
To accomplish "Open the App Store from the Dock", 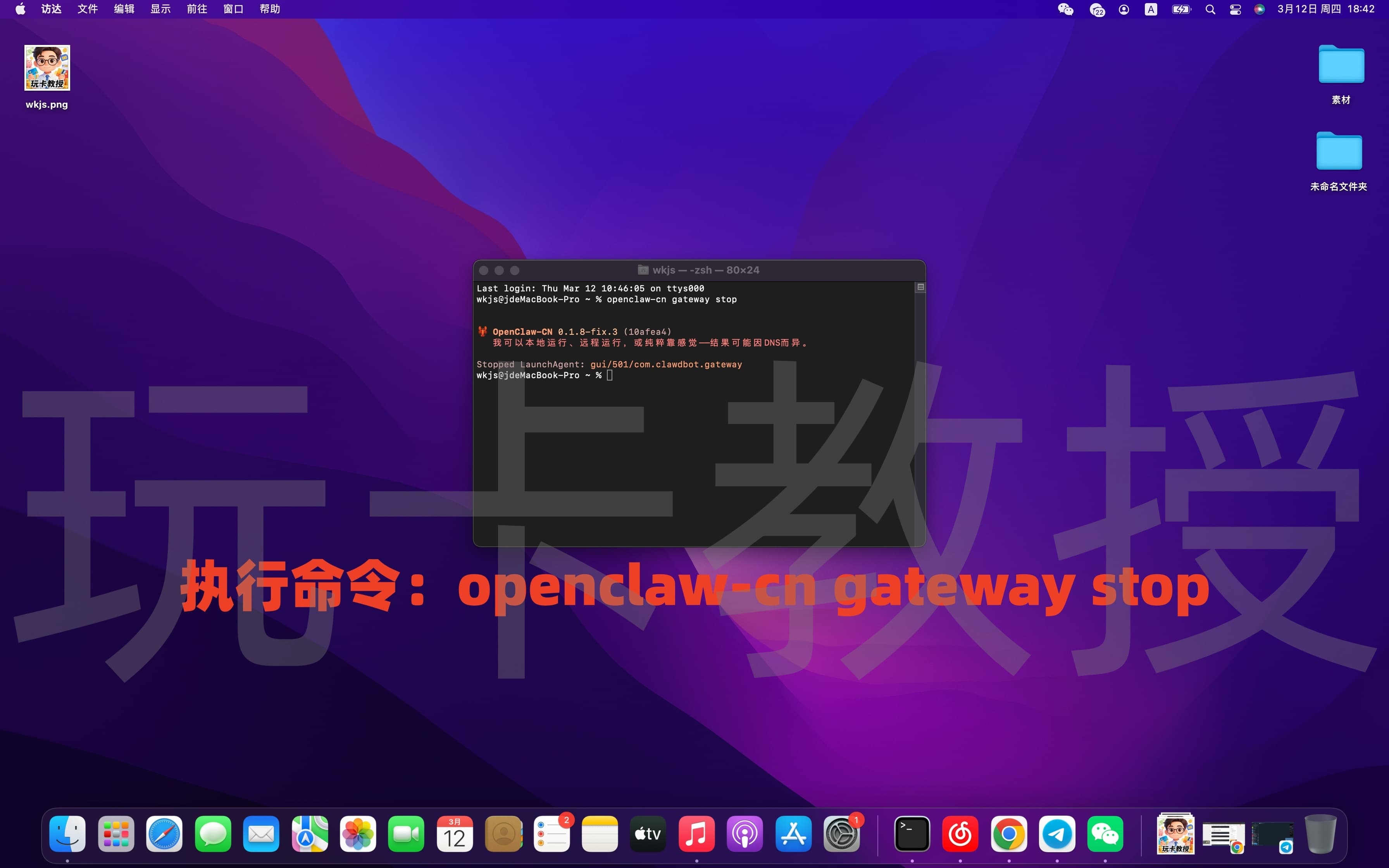I will point(793,834).
